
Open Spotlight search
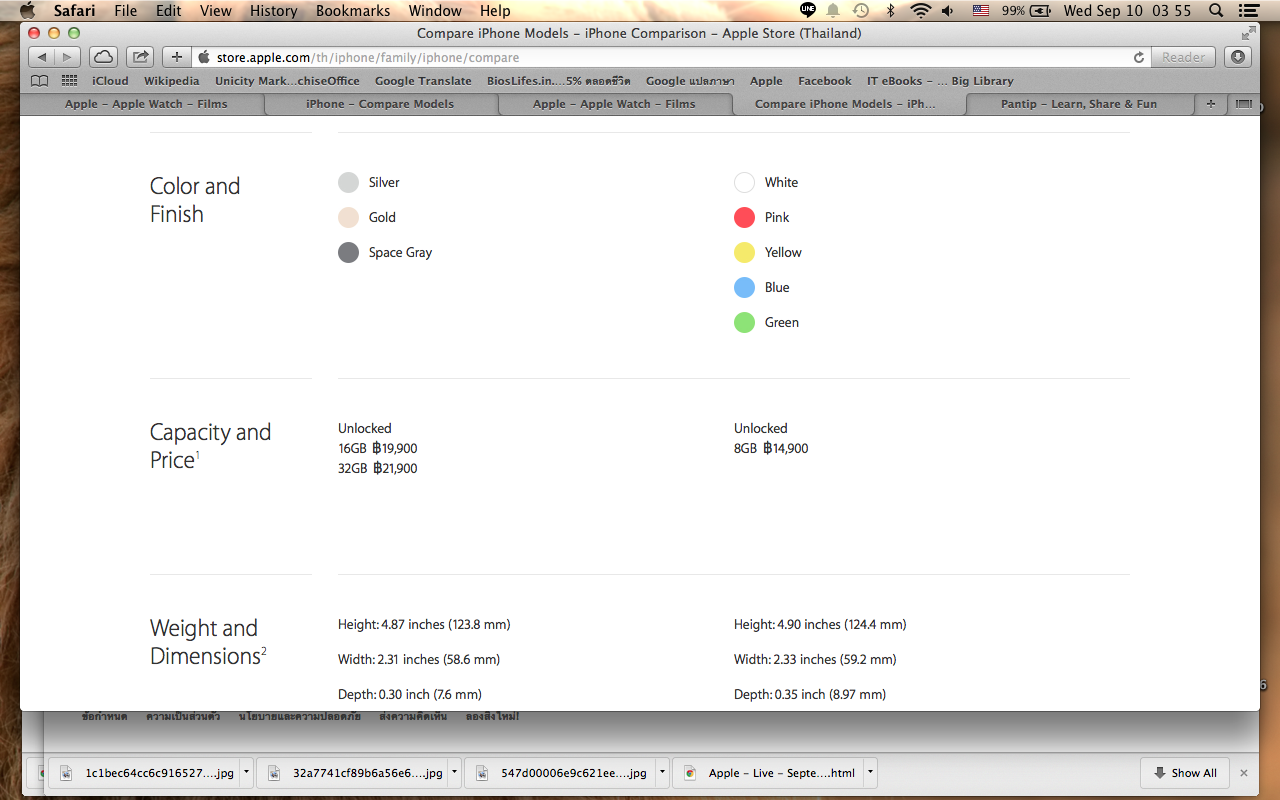pyautogui.click(x=1216, y=11)
